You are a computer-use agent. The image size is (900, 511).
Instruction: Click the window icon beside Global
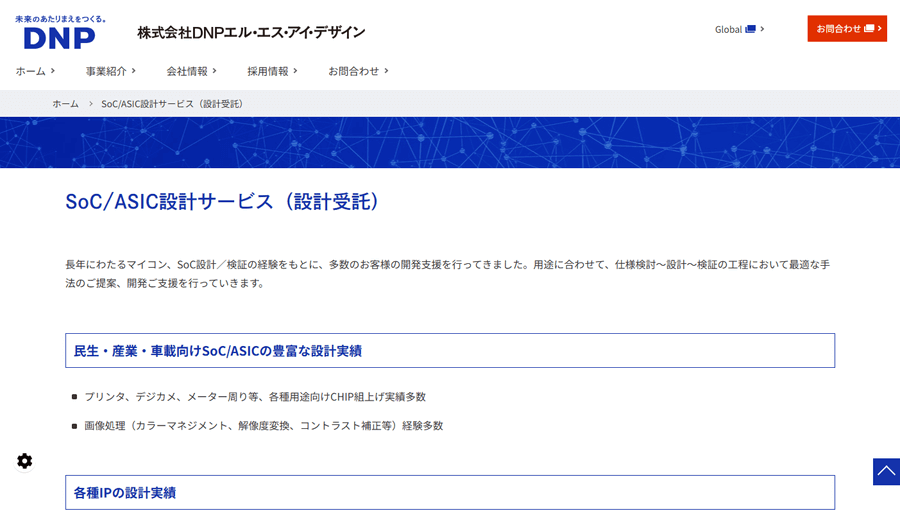(x=750, y=29)
